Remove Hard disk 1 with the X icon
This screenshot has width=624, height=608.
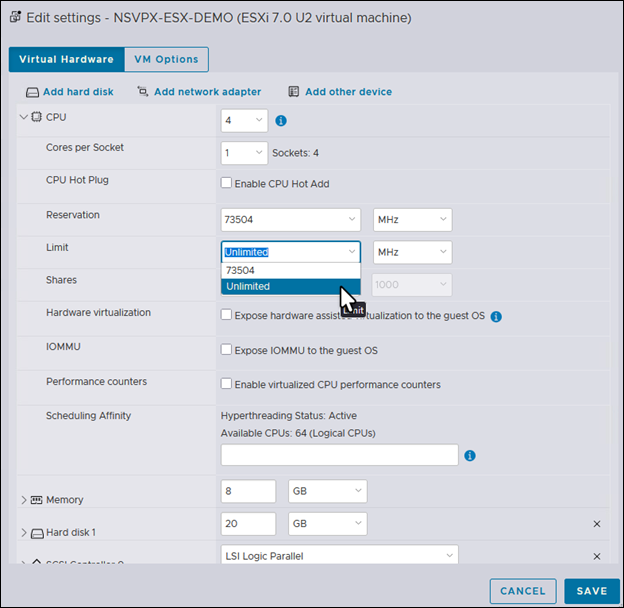(597, 524)
